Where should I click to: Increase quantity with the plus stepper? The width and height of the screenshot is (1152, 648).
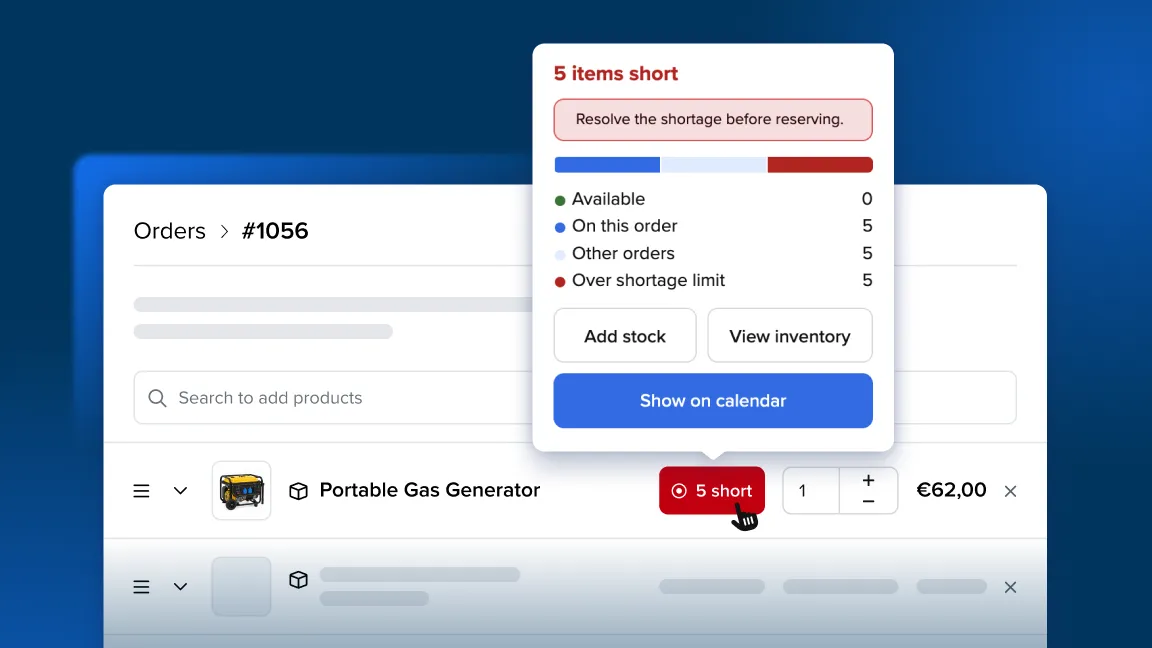click(868, 480)
